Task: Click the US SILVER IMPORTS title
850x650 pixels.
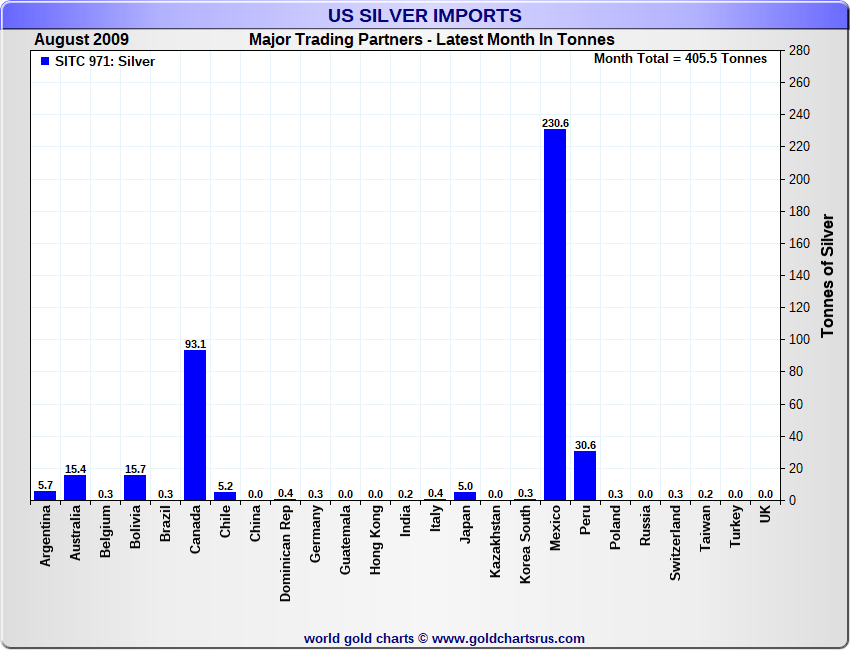Action: pos(425,16)
